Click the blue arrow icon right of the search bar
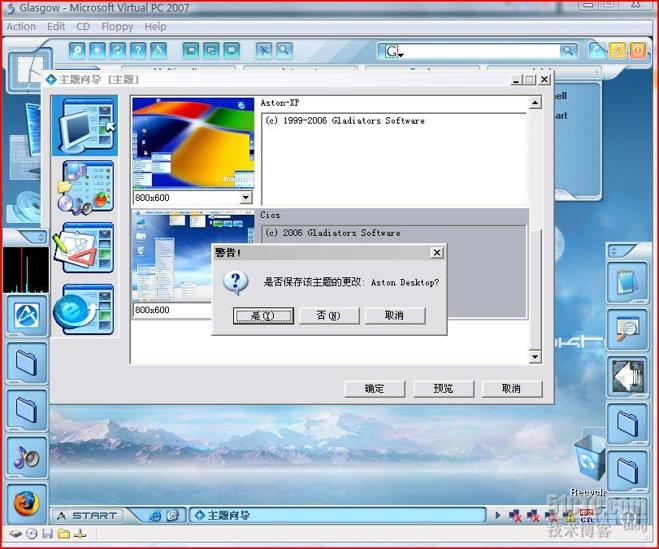659x549 pixels. tap(597, 51)
